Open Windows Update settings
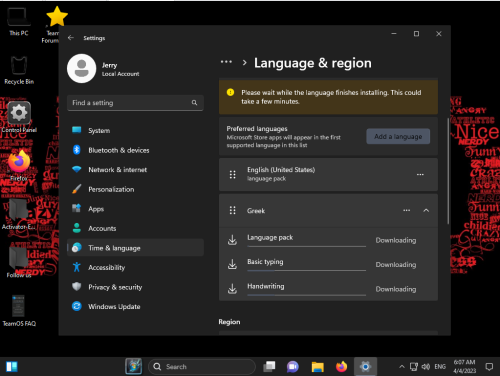The image size is (500, 376). [x=135, y=306]
